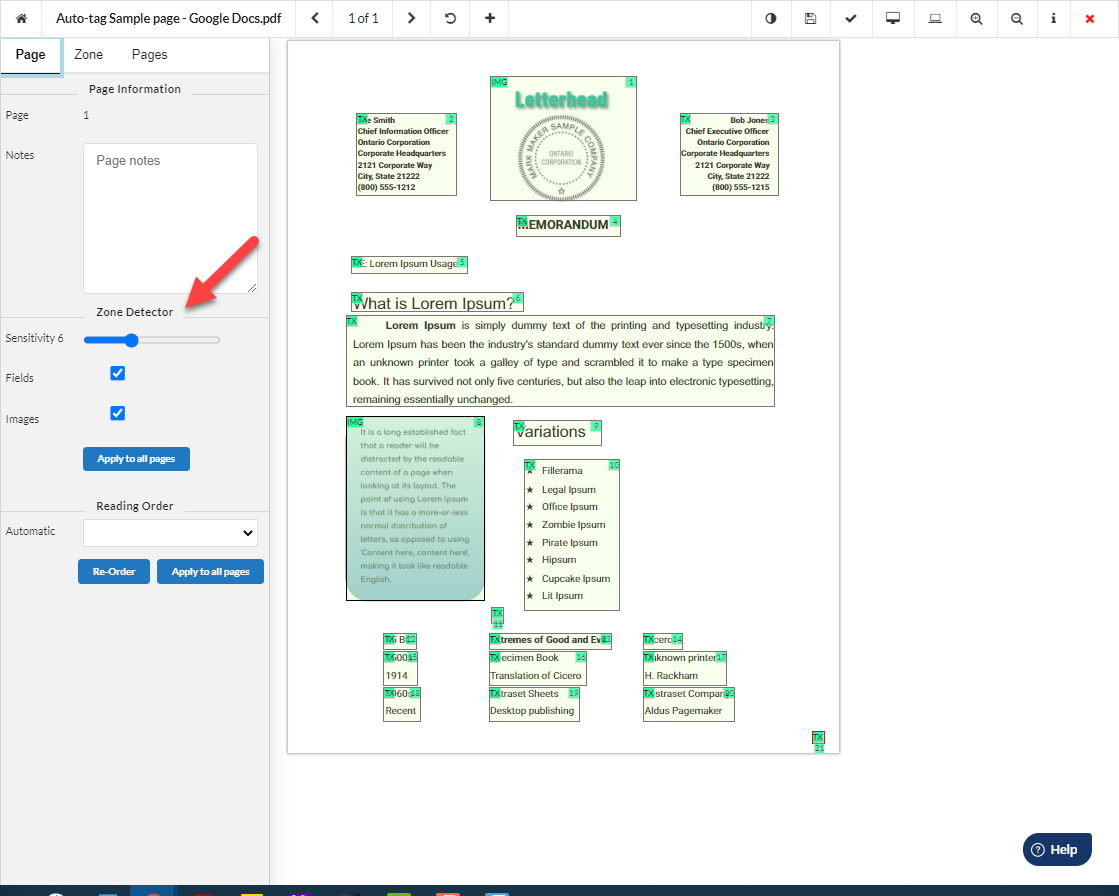This screenshot has height=896, width=1119.
Task: Open document info with the i icon
Action: (x=1053, y=18)
